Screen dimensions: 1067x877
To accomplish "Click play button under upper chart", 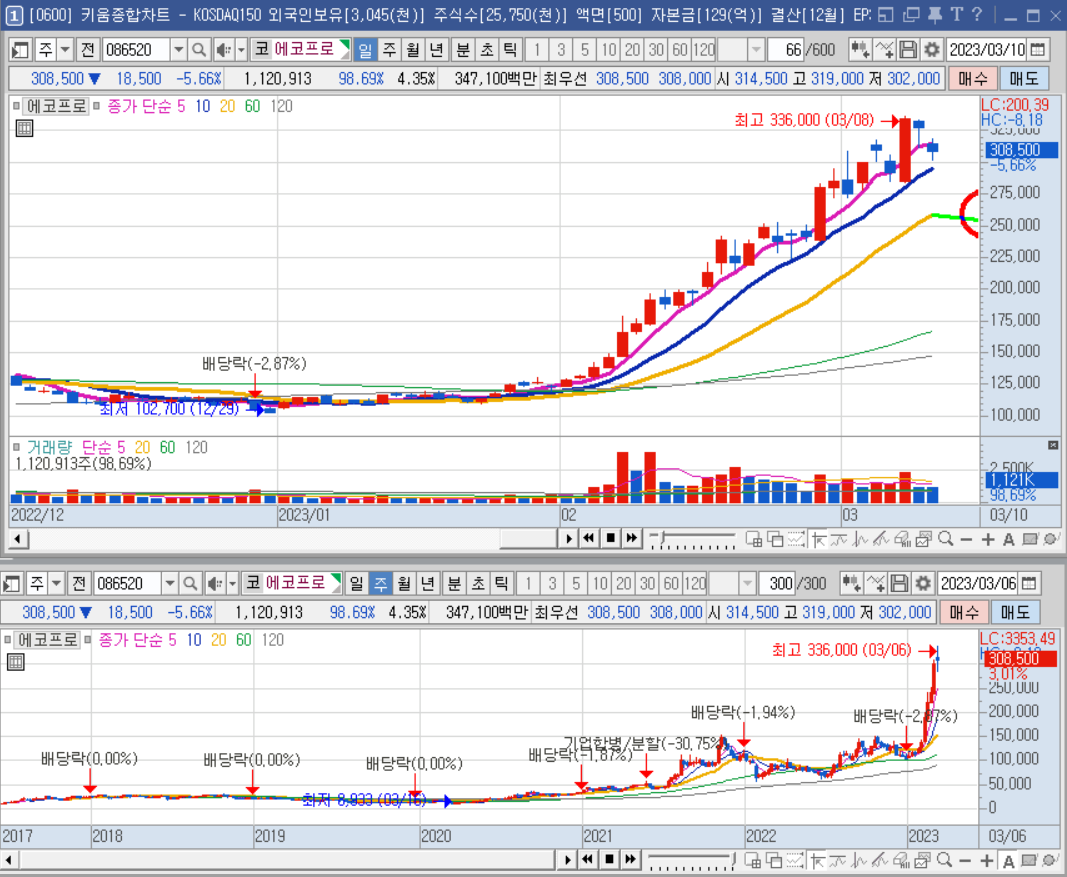I will (569, 539).
